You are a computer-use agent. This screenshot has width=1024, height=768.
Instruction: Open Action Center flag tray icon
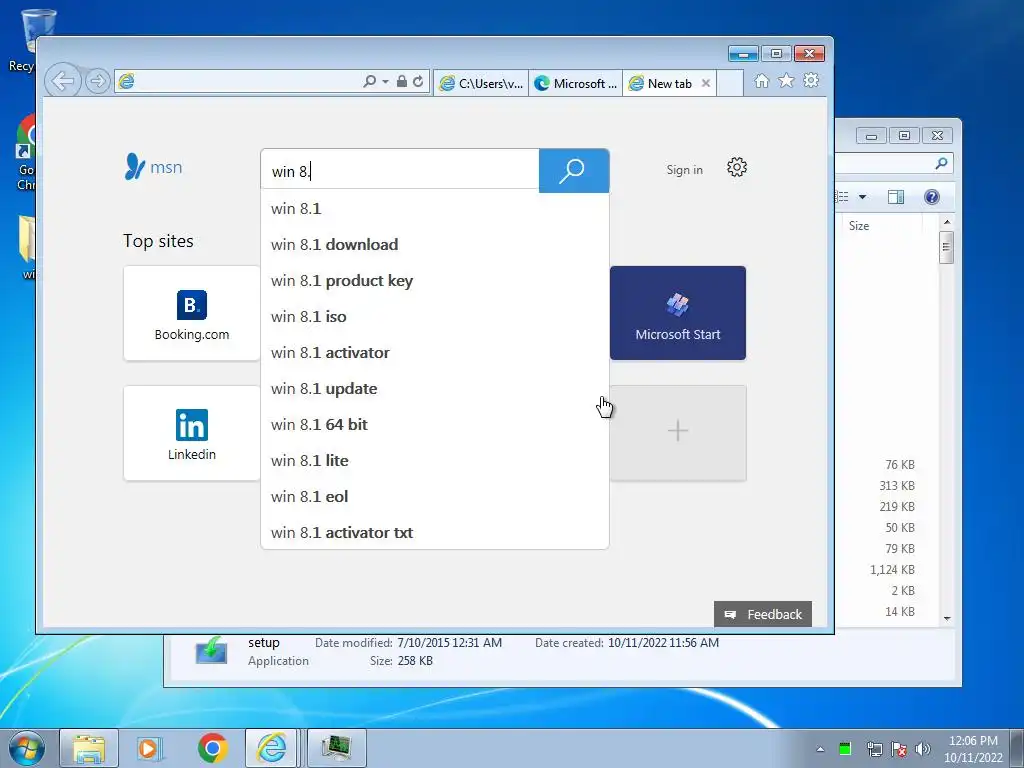point(899,749)
